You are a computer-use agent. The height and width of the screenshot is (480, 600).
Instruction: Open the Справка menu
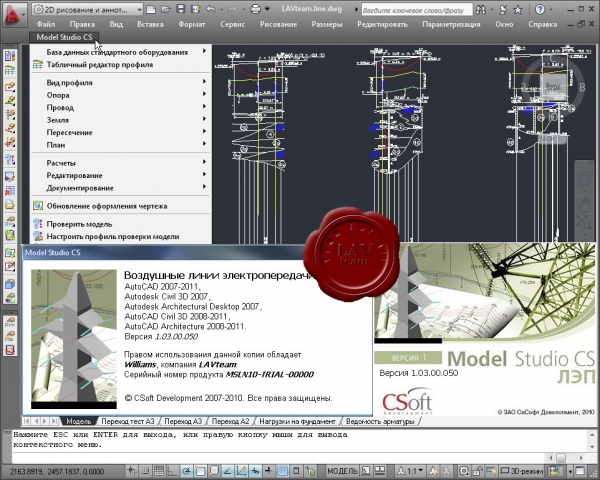pos(543,24)
